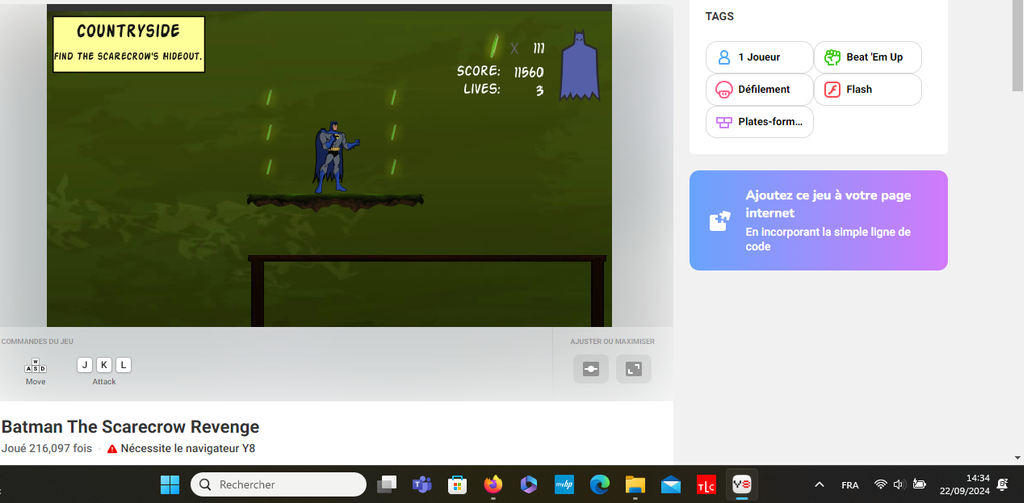
Task: Open Firefox from the taskbar
Action: coord(492,485)
